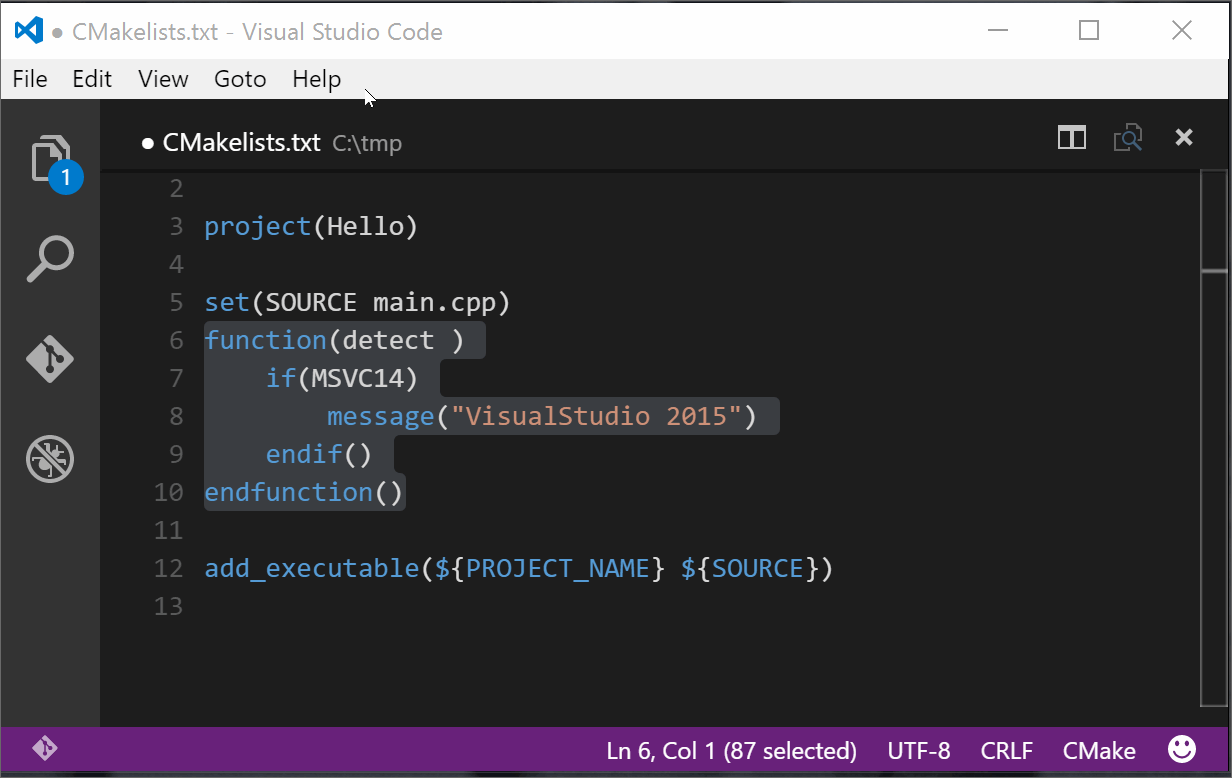Open the Git source control view
This screenshot has height=778, width=1232.
coord(50,359)
